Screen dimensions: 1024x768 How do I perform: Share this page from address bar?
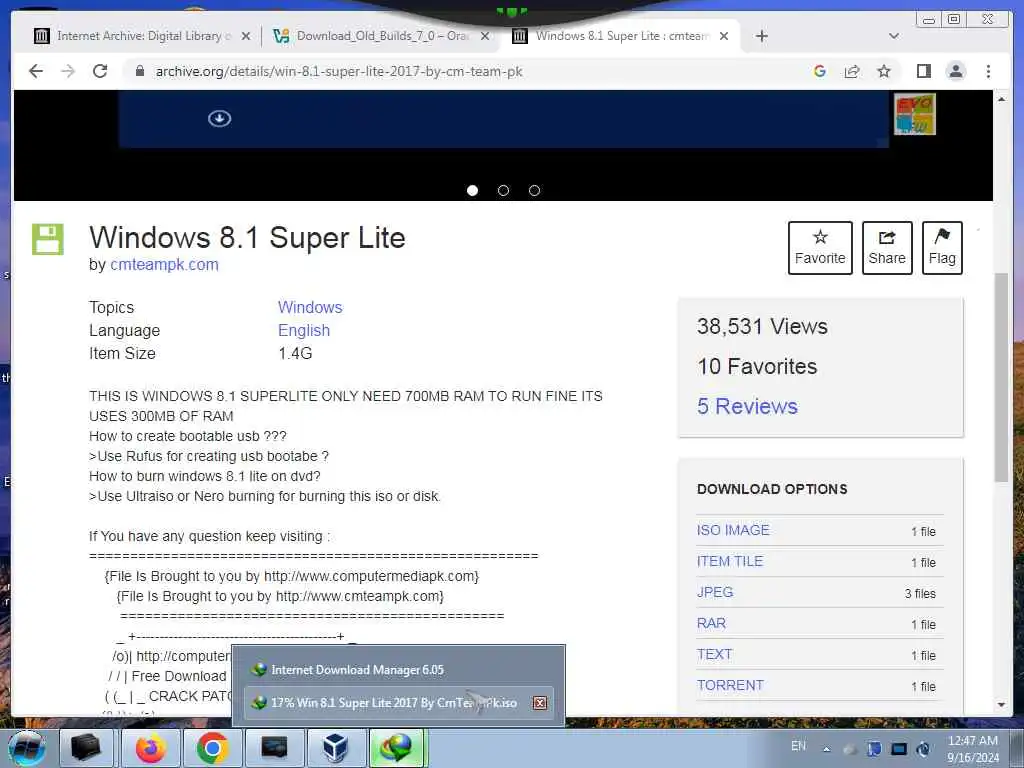point(852,71)
